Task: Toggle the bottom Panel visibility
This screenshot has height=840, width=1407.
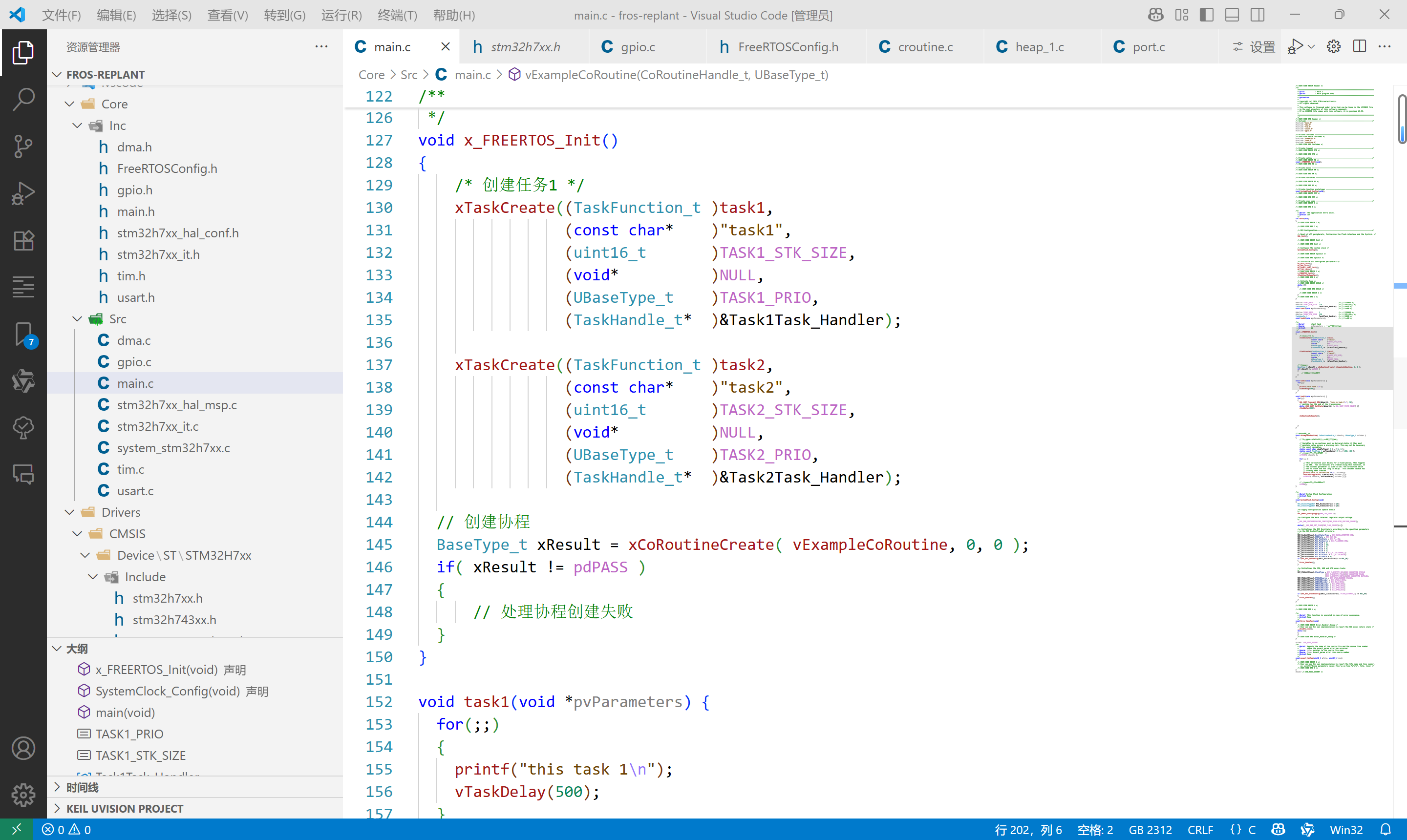Action: (x=1232, y=15)
